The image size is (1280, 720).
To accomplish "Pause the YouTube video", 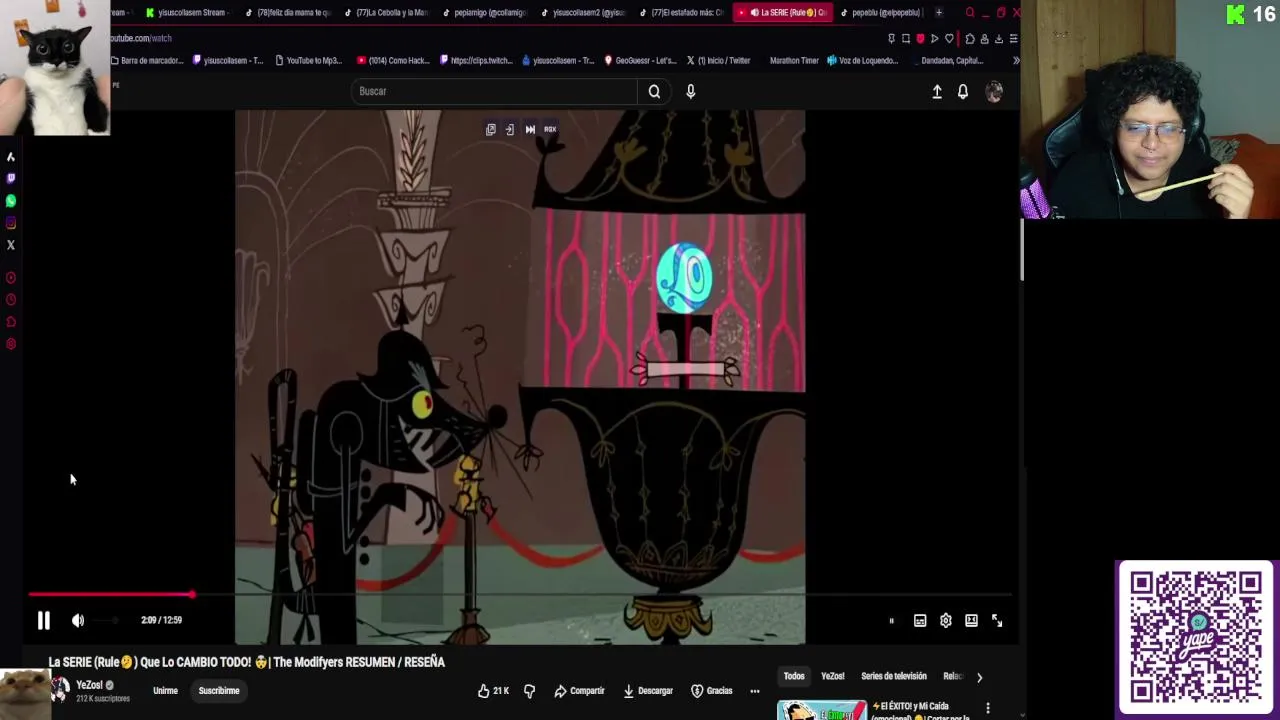I will (x=44, y=620).
